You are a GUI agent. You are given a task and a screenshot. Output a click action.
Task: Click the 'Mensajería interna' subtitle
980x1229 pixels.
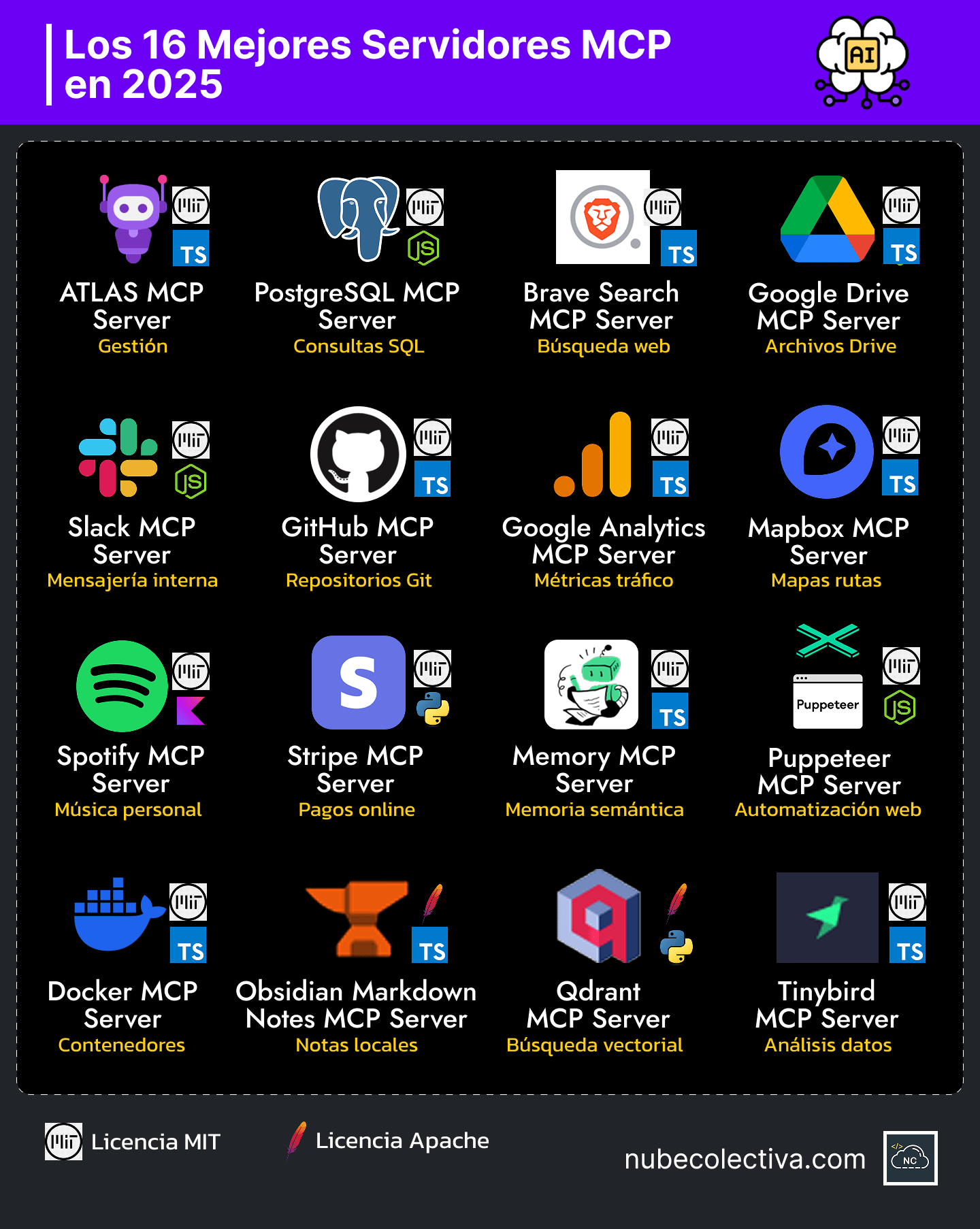[x=133, y=580]
